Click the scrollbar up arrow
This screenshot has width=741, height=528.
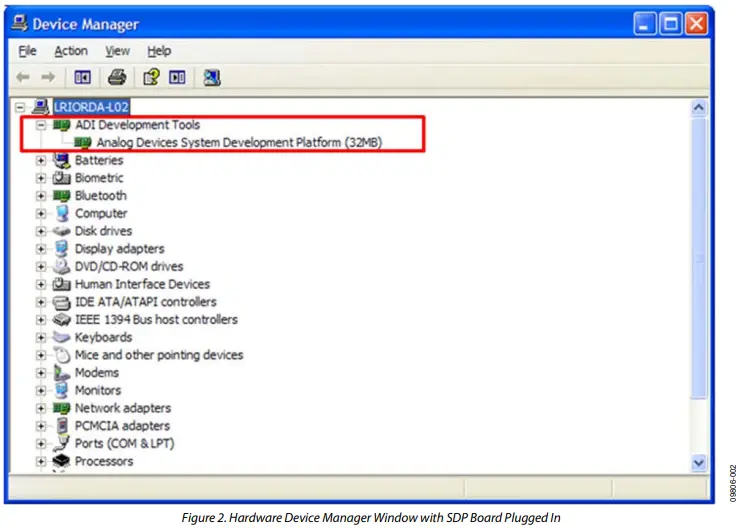(x=698, y=108)
